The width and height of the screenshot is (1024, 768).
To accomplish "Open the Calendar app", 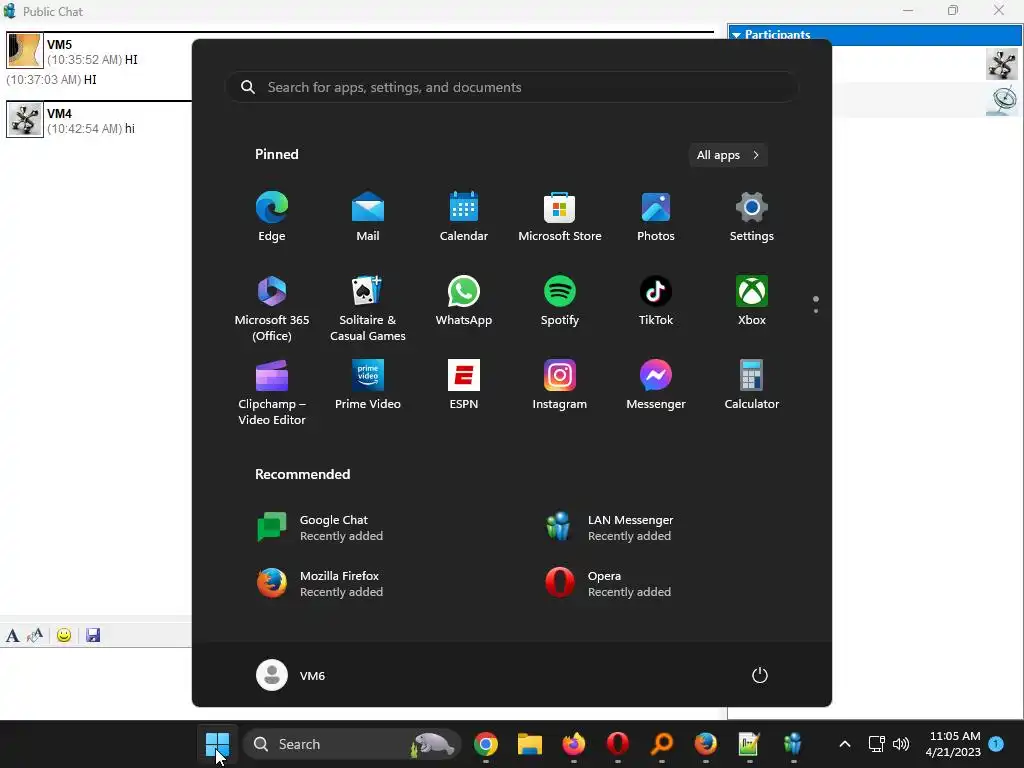I will pyautogui.click(x=464, y=216).
